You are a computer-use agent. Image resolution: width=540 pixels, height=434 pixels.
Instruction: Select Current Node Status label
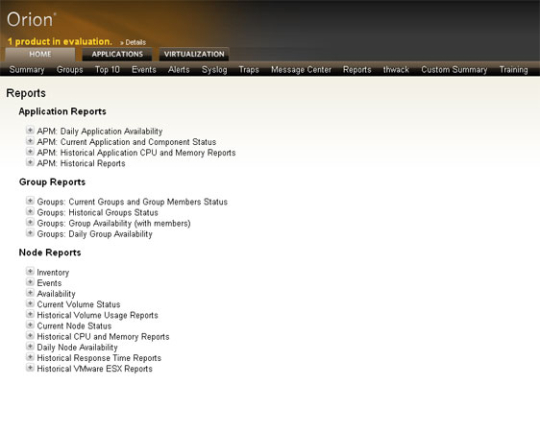74,326
